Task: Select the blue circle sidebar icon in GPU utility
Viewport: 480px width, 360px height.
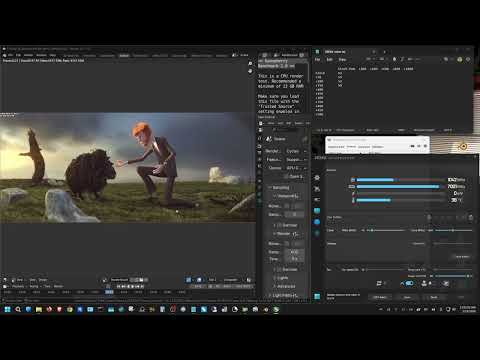Action: (x=317, y=222)
